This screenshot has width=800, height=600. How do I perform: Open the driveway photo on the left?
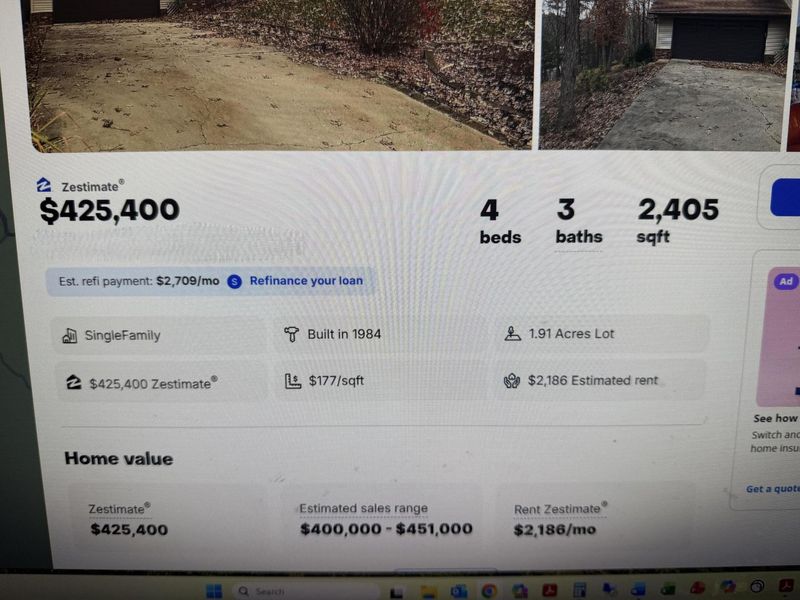point(282,75)
